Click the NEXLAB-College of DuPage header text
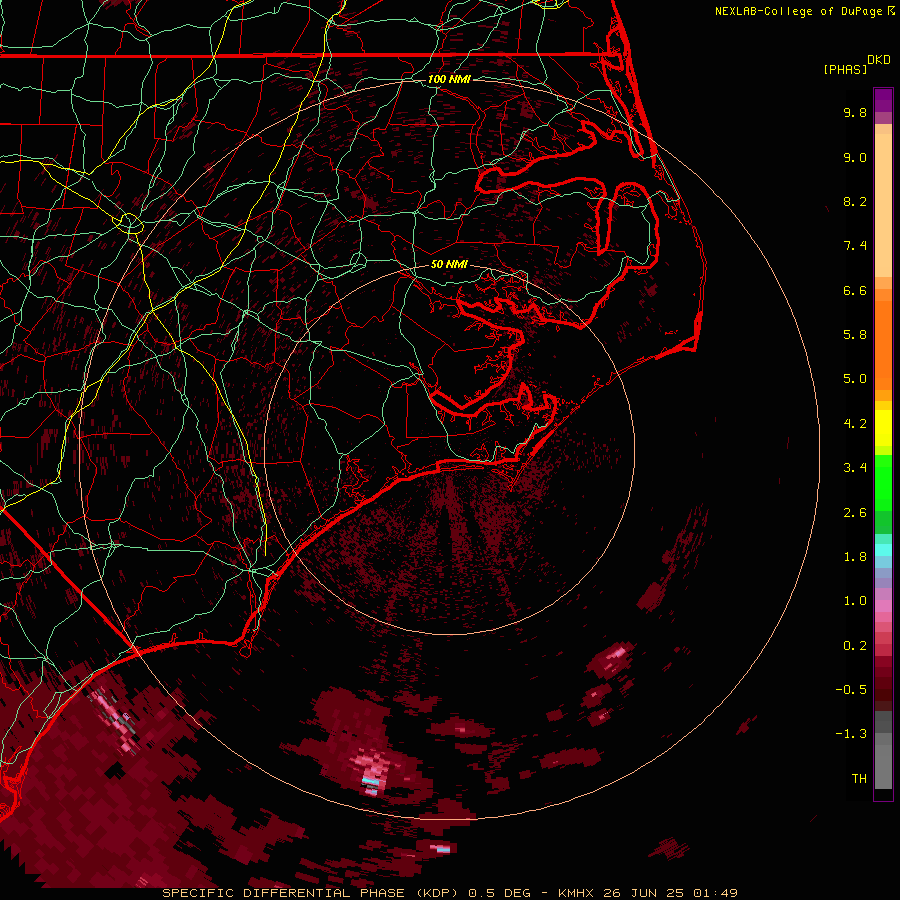This screenshot has width=900, height=900. point(799,11)
